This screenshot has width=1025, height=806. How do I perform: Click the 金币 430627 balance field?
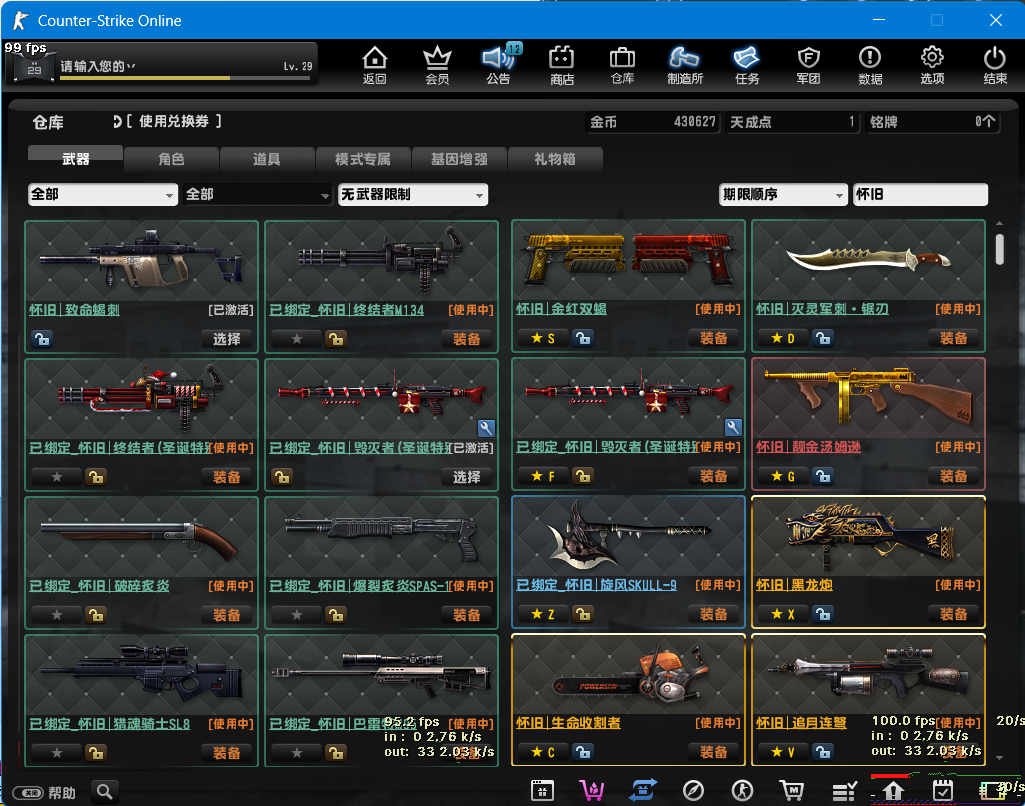pyautogui.click(x=652, y=122)
